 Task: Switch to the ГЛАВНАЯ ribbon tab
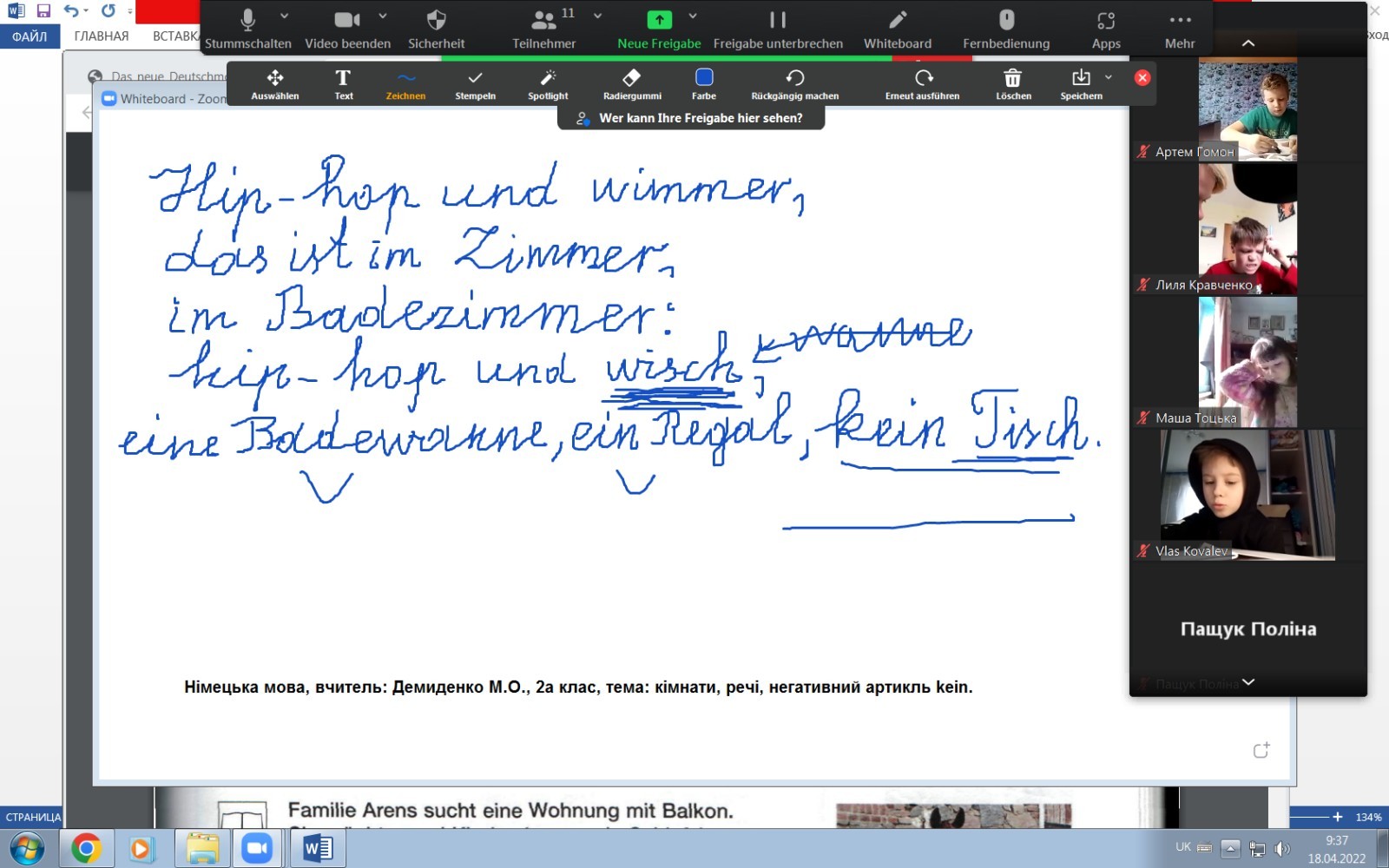(102, 36)
